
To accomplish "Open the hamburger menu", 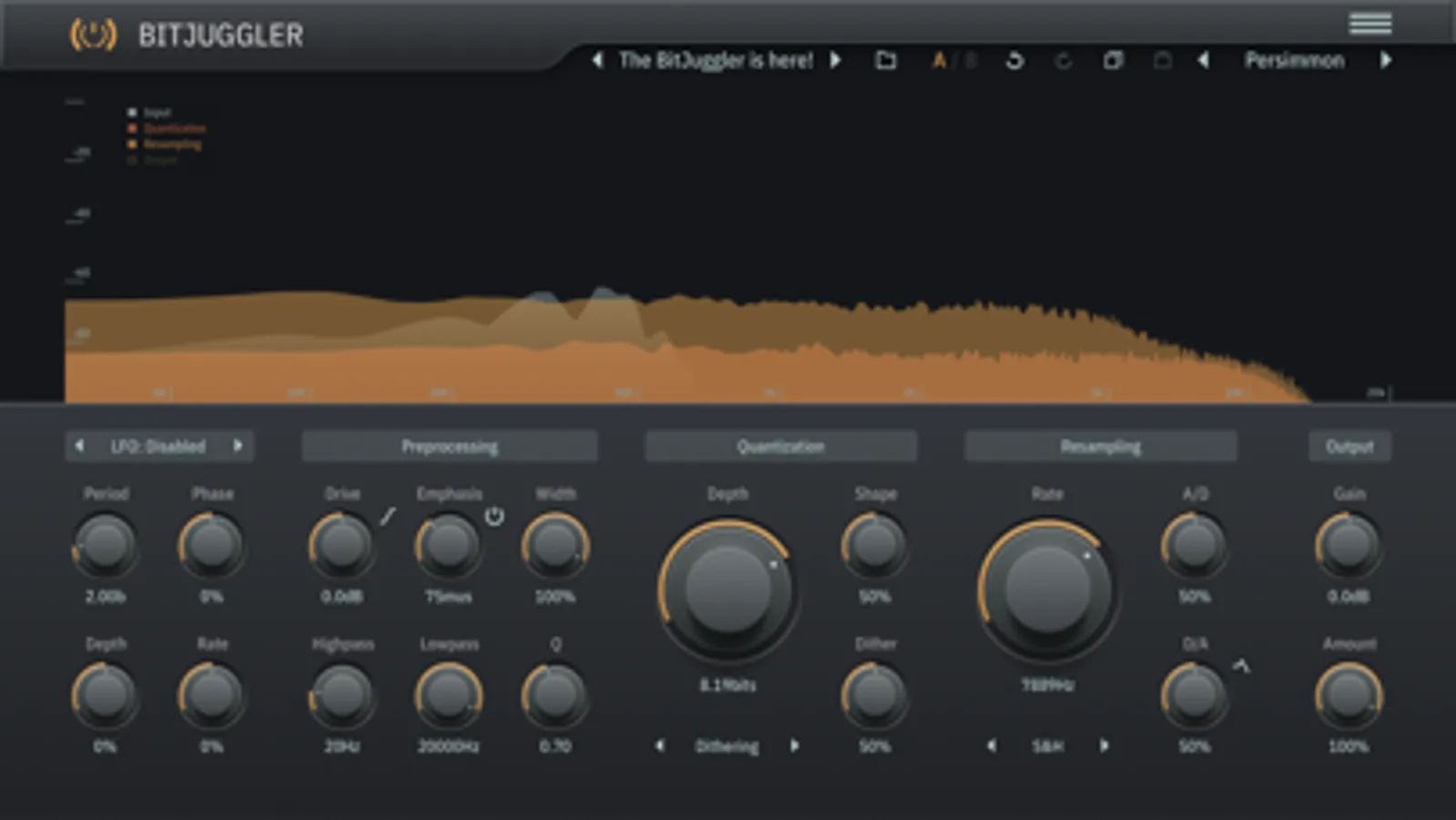I will [1369, 23].
